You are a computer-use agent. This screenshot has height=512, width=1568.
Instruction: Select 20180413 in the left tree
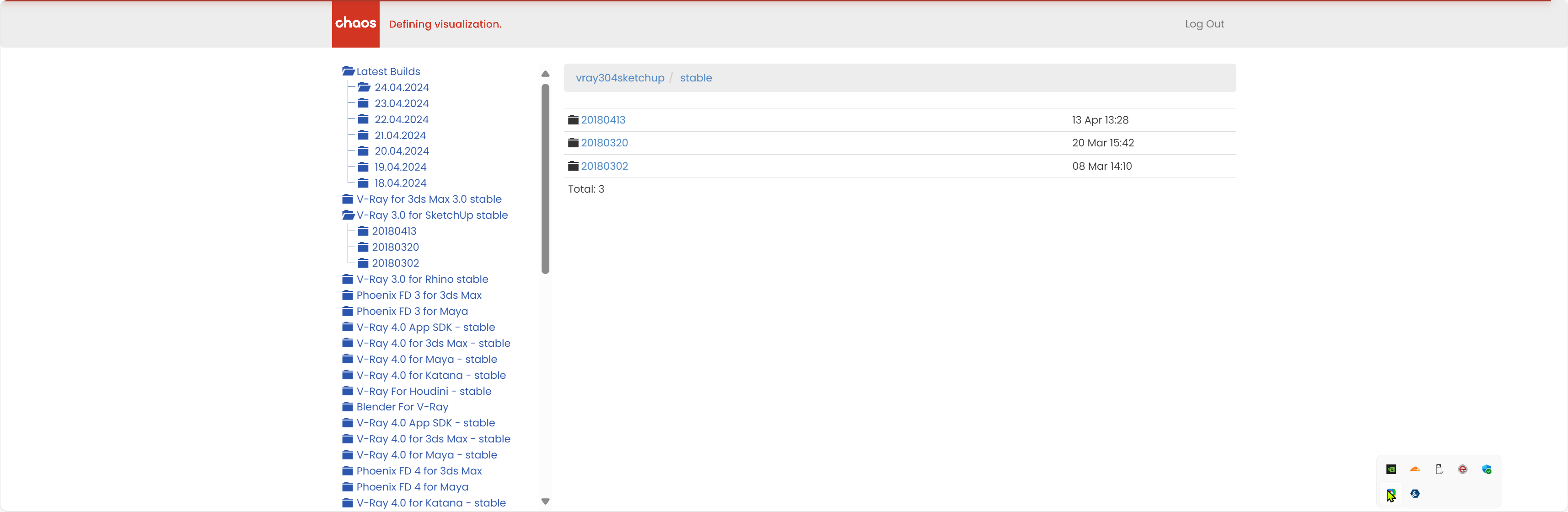[394, 231]
